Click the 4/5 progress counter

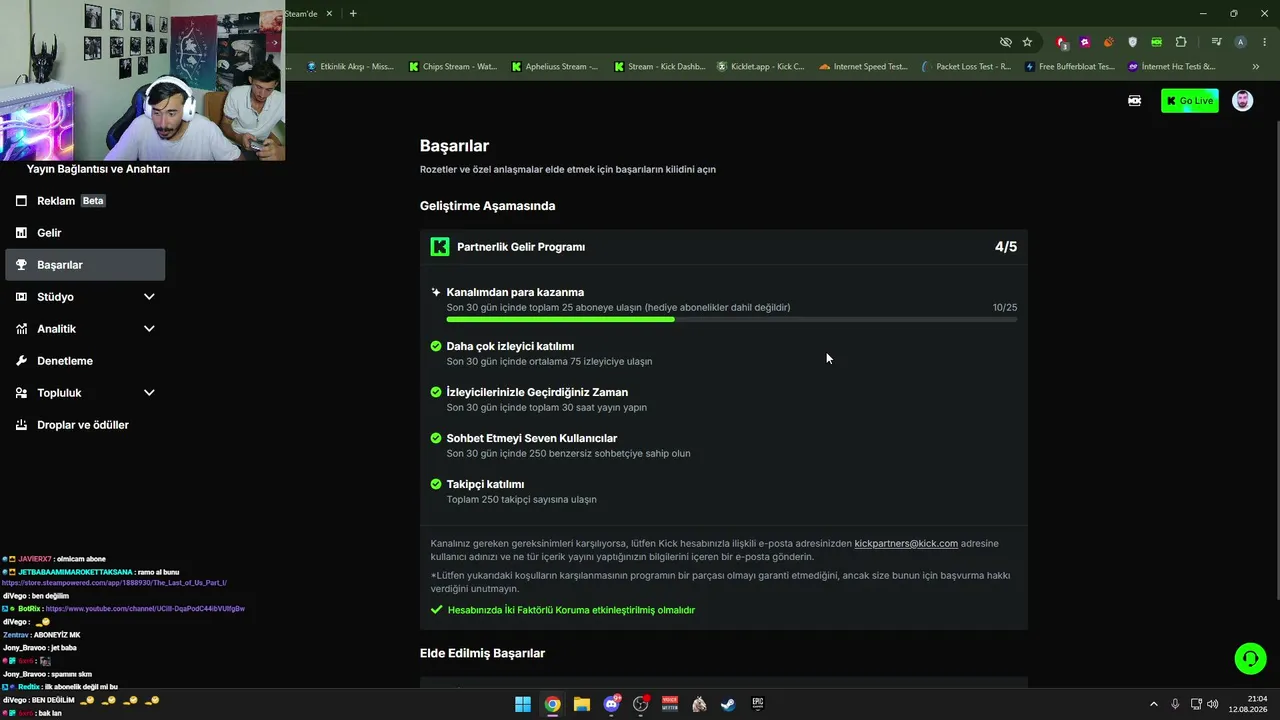[x=1006, y=247]
